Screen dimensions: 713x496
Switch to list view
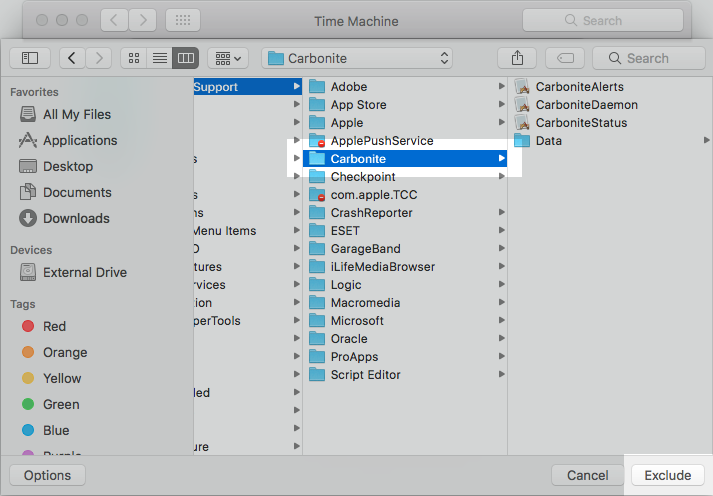point(159,58)
